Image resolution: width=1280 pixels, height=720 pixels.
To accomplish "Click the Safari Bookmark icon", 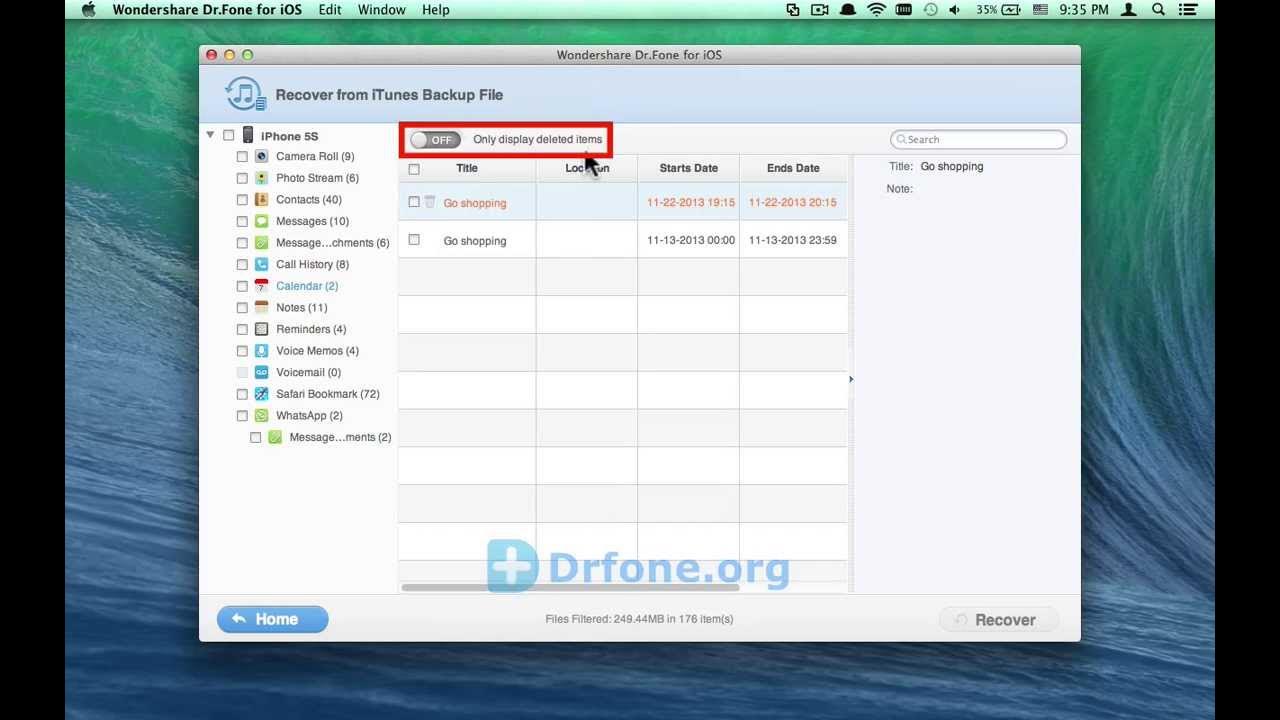I will (261, 394).
